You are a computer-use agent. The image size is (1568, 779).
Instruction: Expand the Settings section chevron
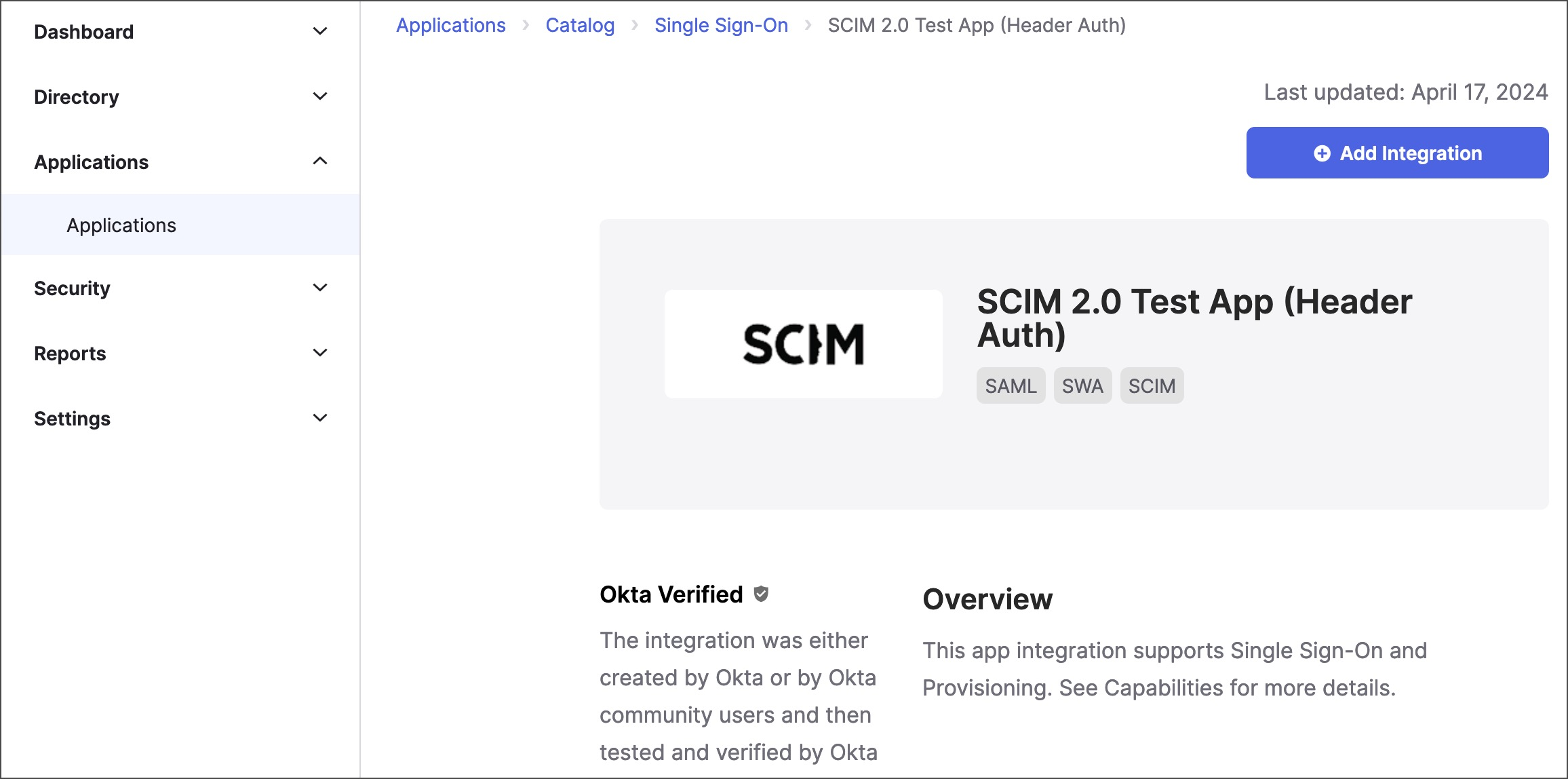coord(320,418)
